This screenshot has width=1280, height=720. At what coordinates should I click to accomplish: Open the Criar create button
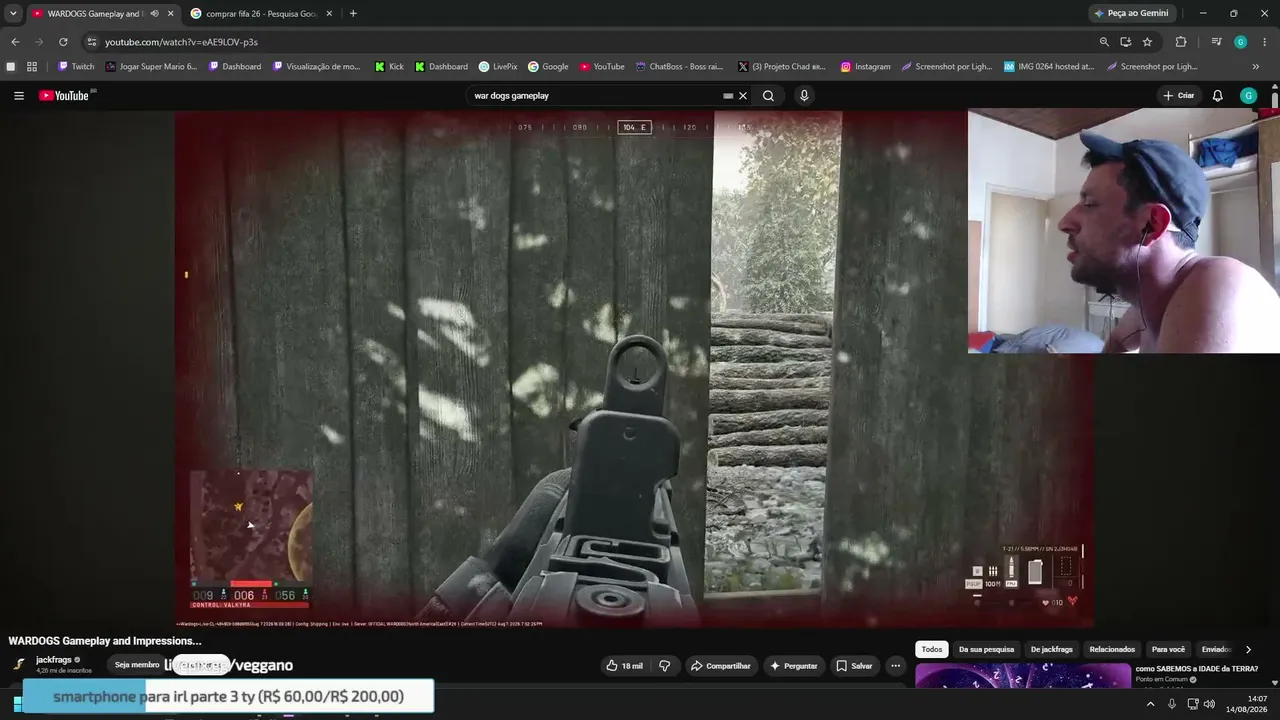[1179, 96]
